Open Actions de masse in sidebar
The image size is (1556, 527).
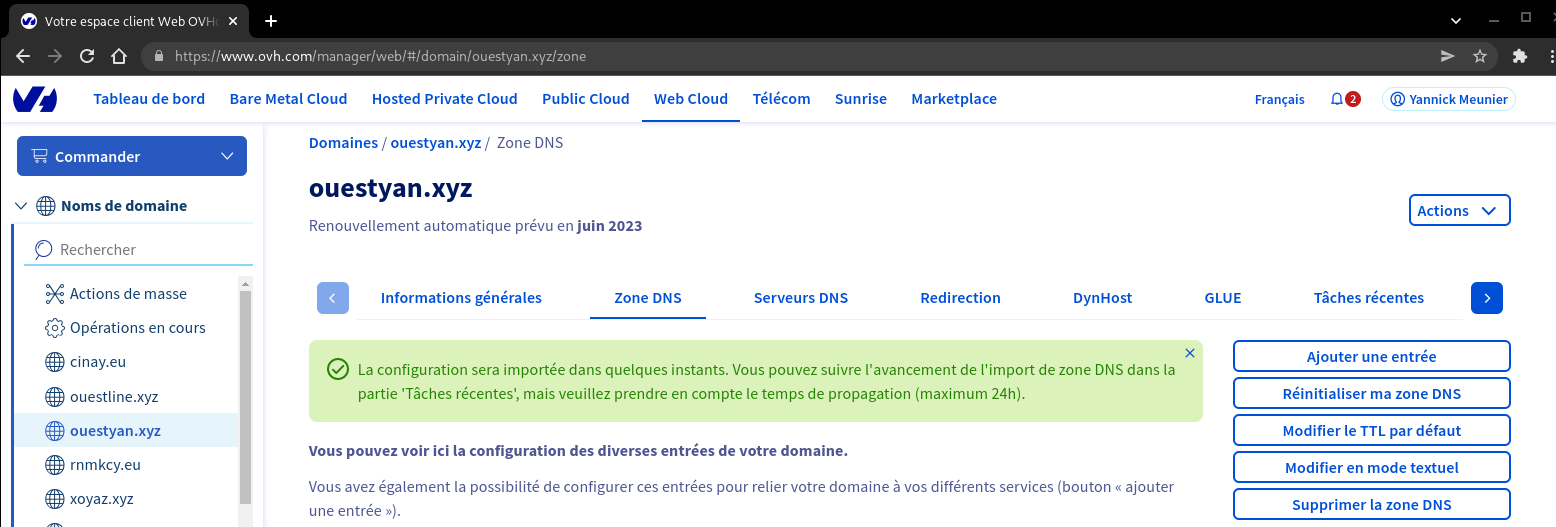click(127, 294)
